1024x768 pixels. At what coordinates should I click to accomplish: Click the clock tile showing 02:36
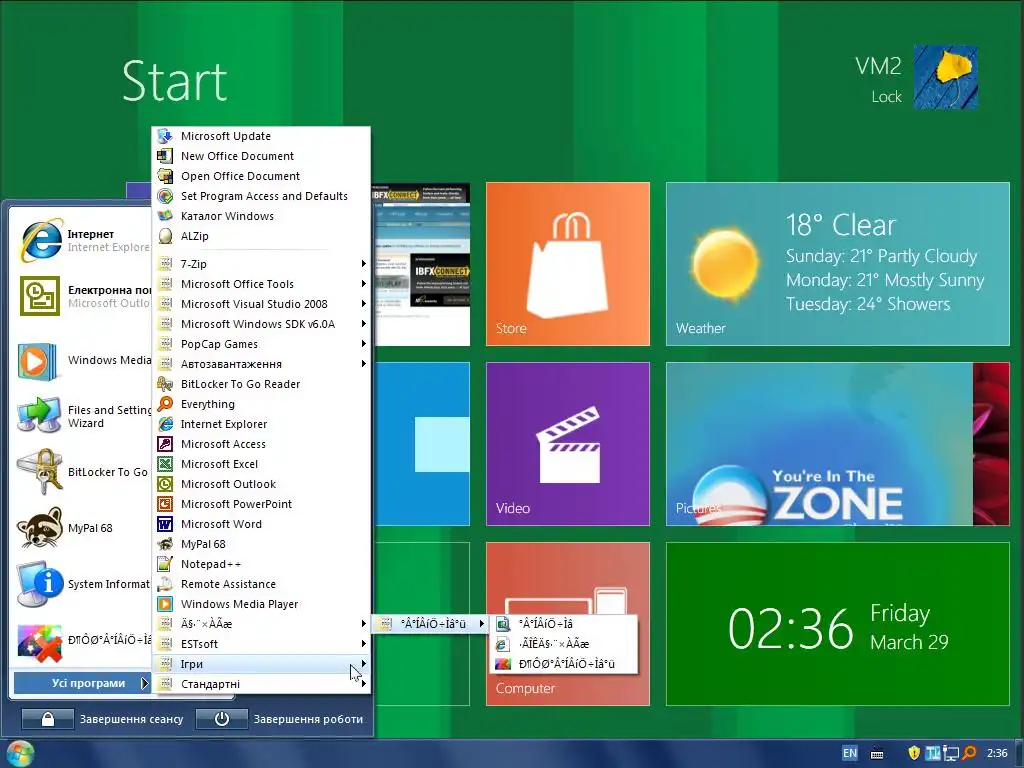coord(837,624)
